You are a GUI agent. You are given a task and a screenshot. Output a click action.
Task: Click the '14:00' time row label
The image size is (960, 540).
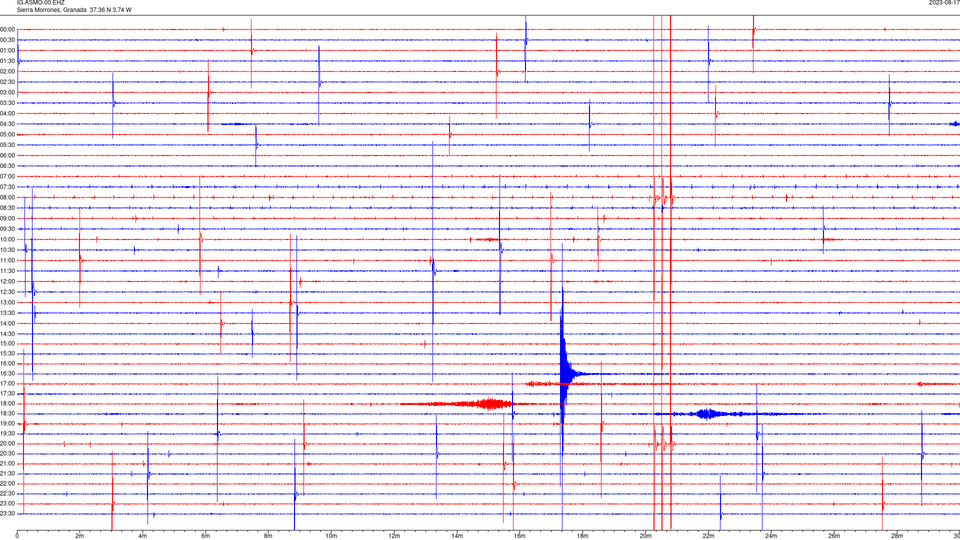click(x=8, y=323)
